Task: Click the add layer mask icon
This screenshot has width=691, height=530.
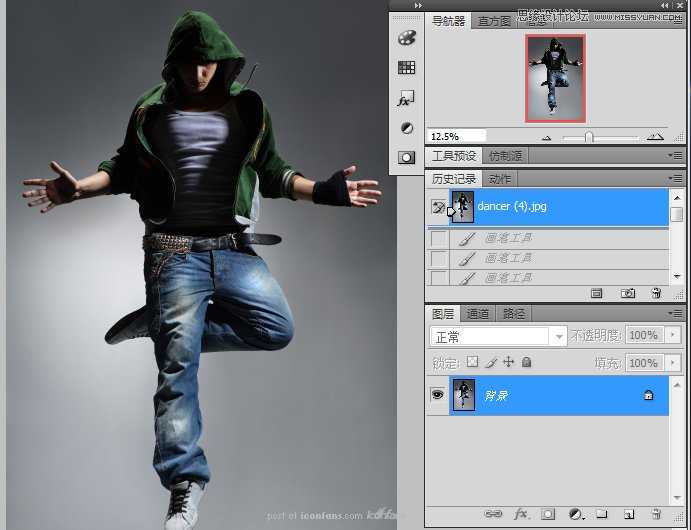Action: pos(548,514)
